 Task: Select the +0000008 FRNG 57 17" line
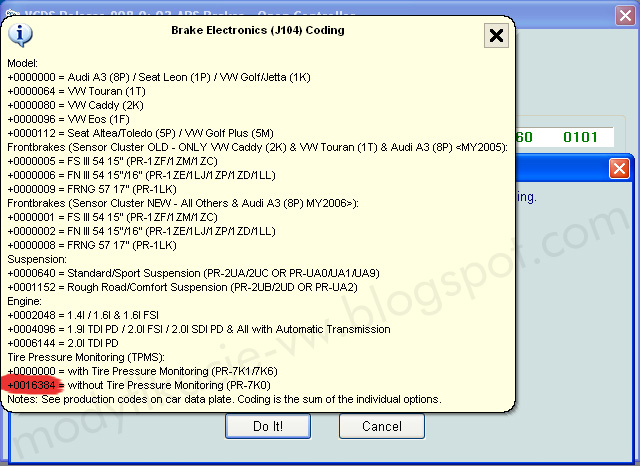point(92,245)
